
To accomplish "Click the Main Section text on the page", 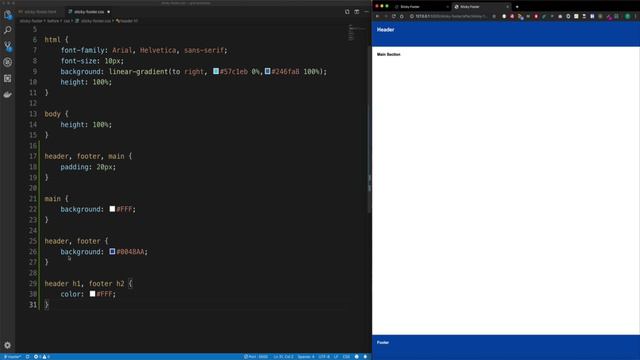I will (x=389, y=54).
